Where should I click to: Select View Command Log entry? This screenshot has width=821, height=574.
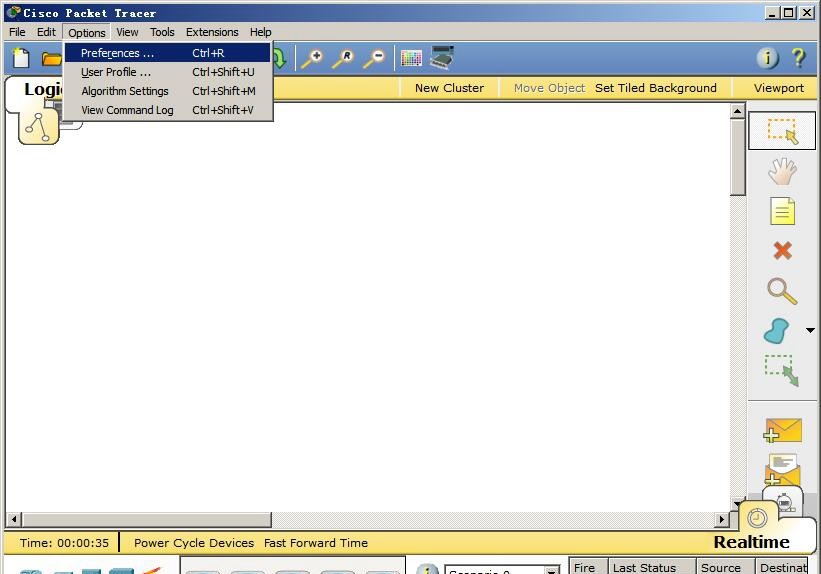[168, 110]
